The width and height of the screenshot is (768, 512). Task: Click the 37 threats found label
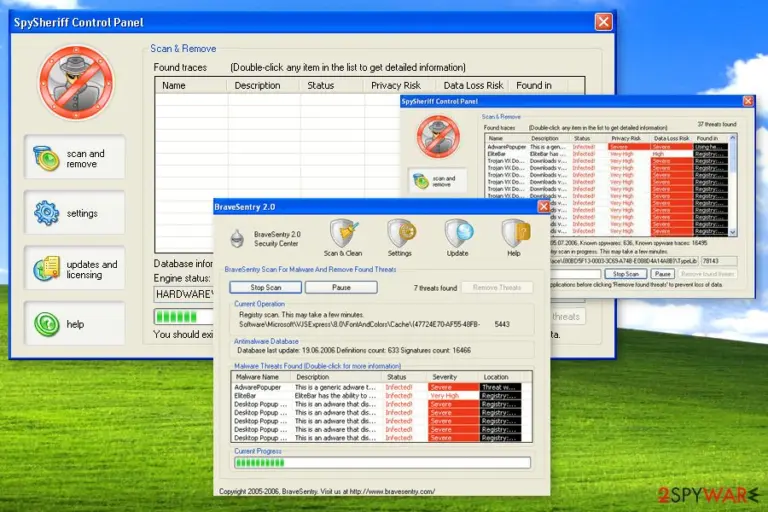pyautogui.click(x=717, y=124)
